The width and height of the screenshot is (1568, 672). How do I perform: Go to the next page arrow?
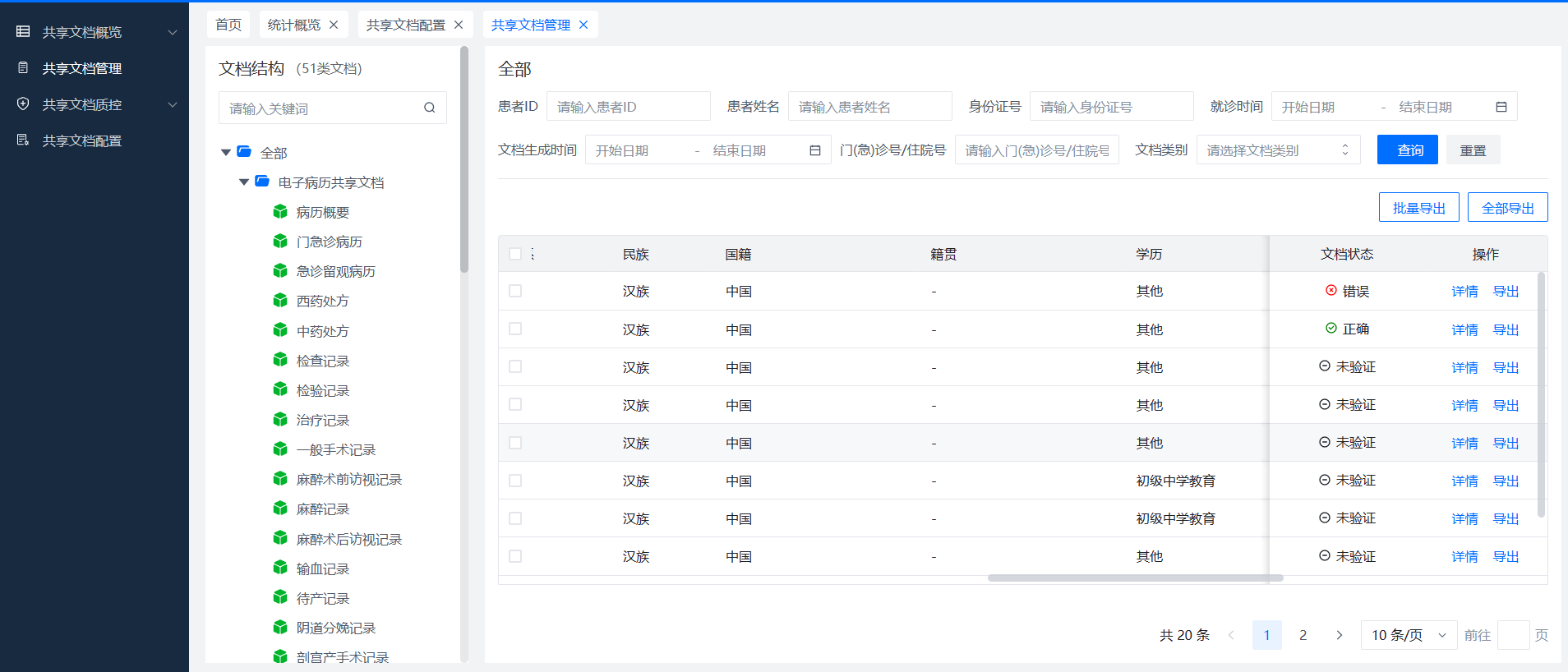pos(1340,635)
